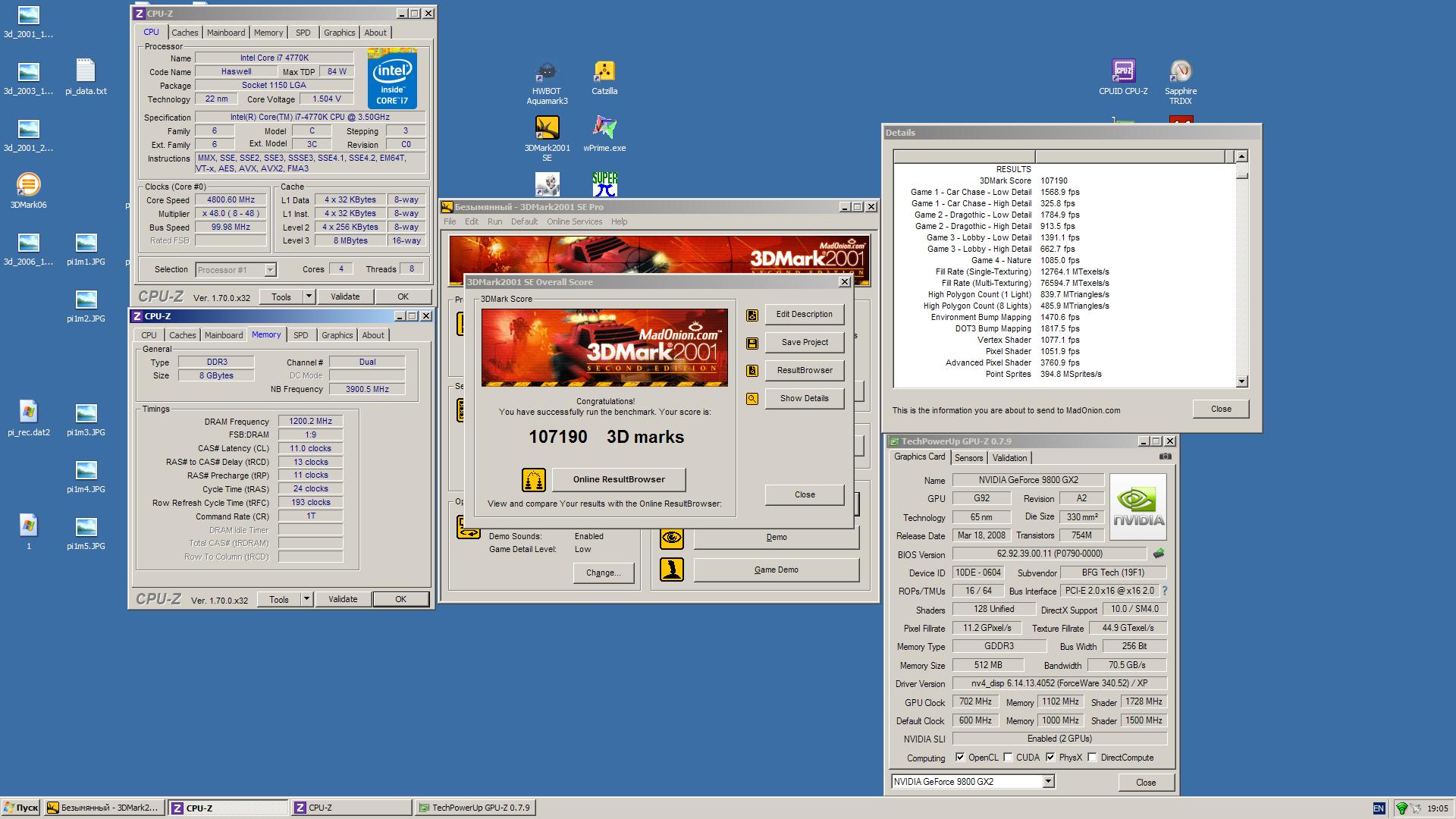The image size is (1456, 819).
Task: Switch to Mainboard tab in top CPU-Z
Action: coord(226,33)
